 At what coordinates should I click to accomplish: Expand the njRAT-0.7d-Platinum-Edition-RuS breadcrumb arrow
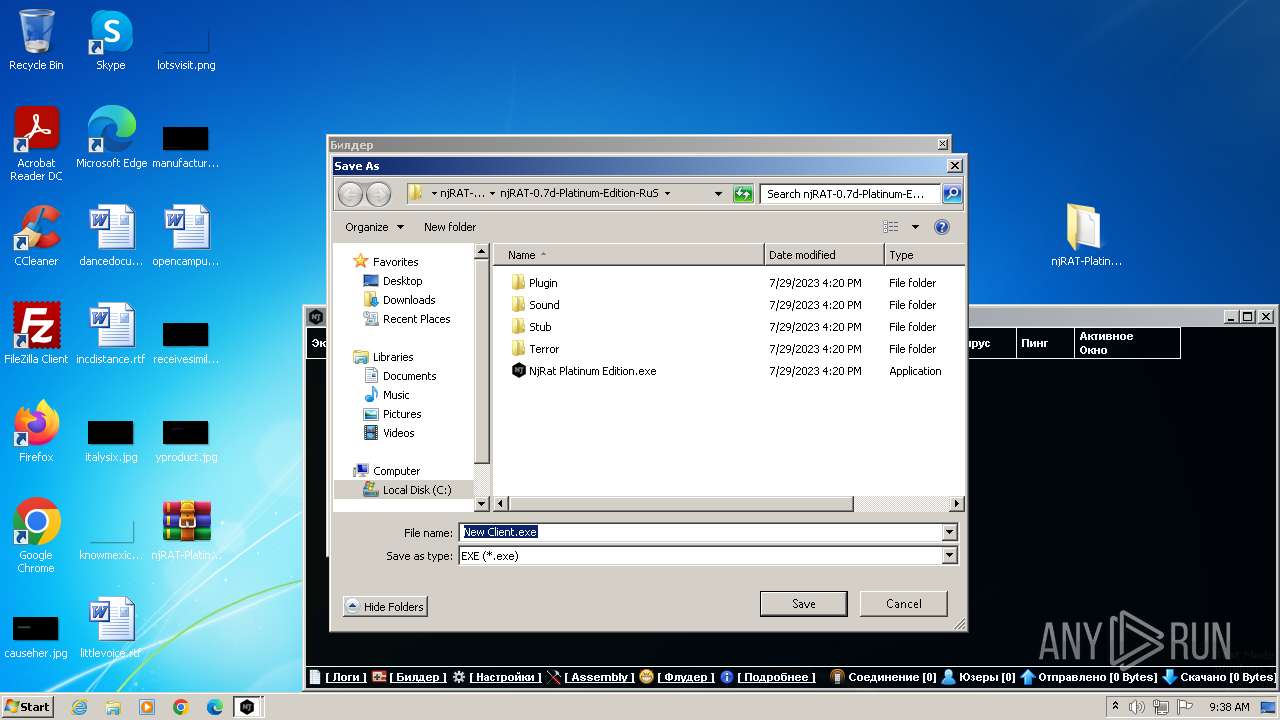pos(667,194)
